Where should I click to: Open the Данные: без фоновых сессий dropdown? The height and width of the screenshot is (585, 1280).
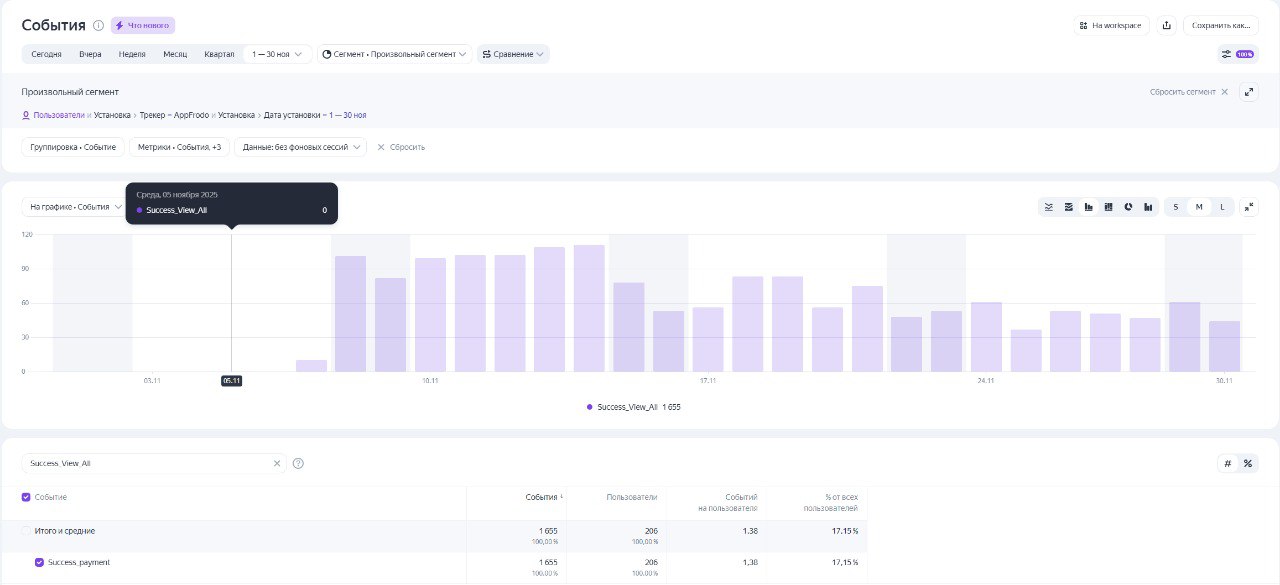[300, 147]
